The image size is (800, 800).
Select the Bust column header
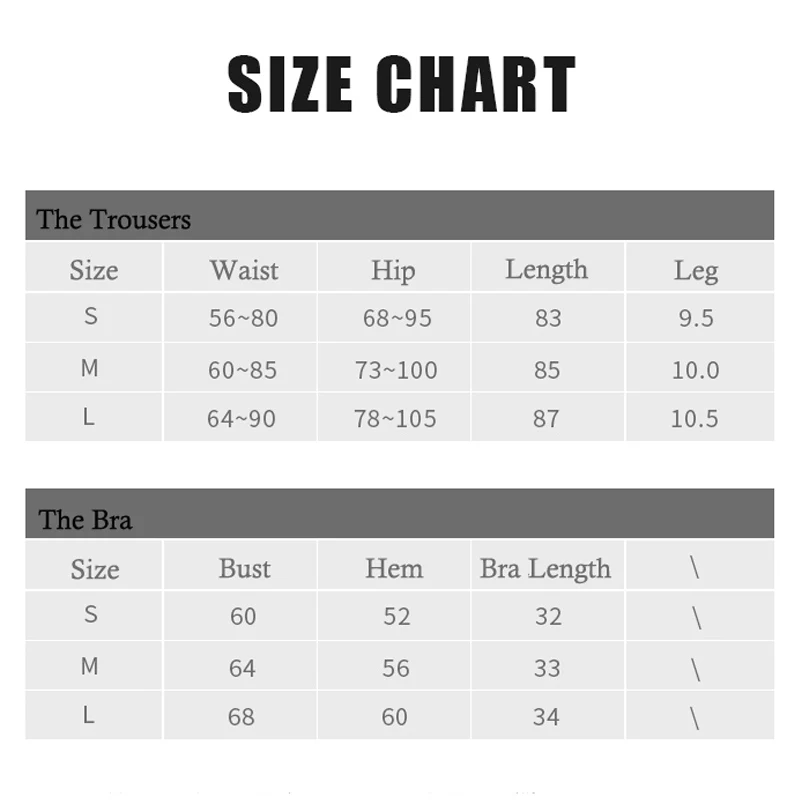(x=244, y=568)
